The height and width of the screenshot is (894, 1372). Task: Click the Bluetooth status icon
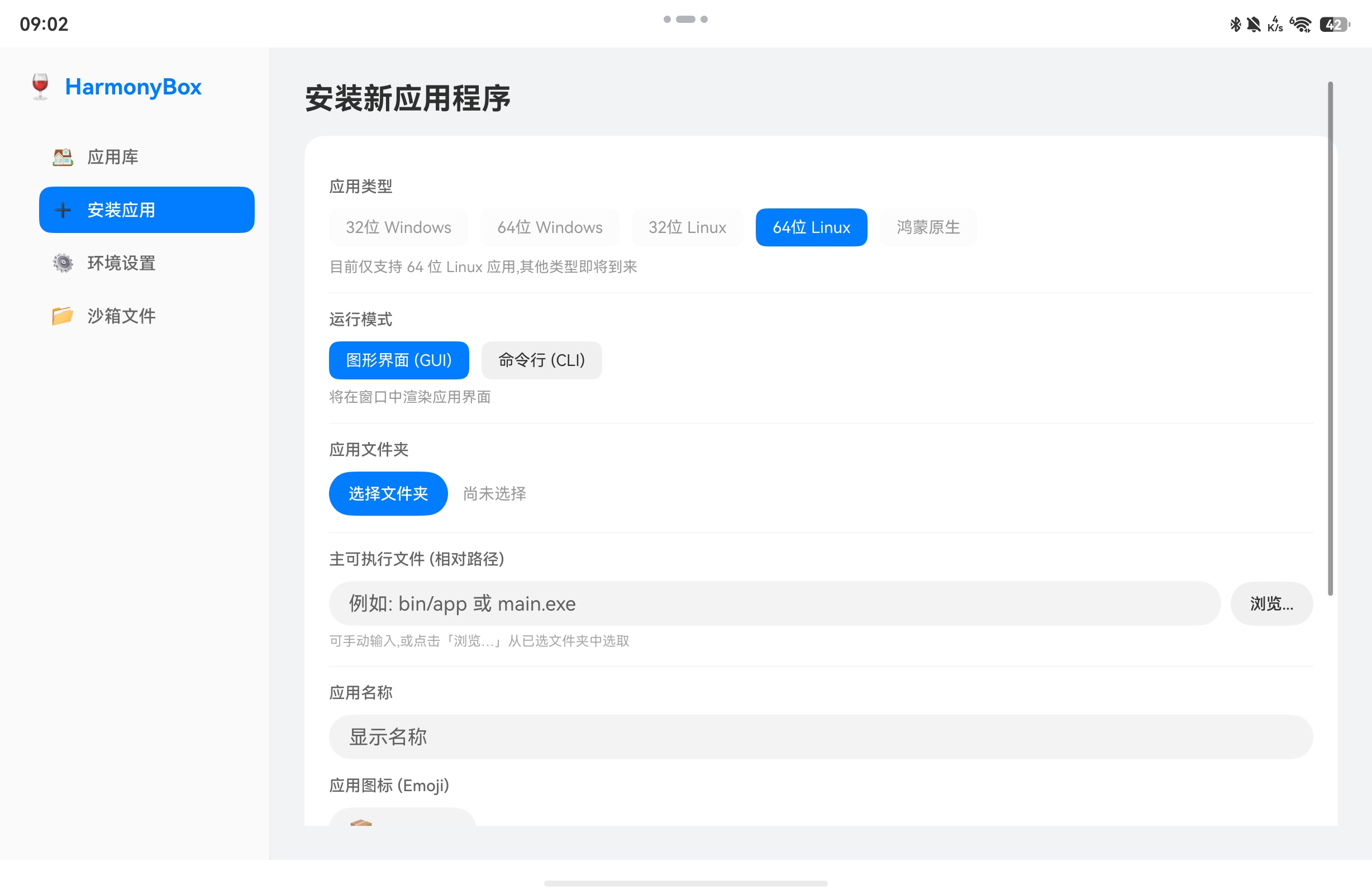pos(1235,24)
